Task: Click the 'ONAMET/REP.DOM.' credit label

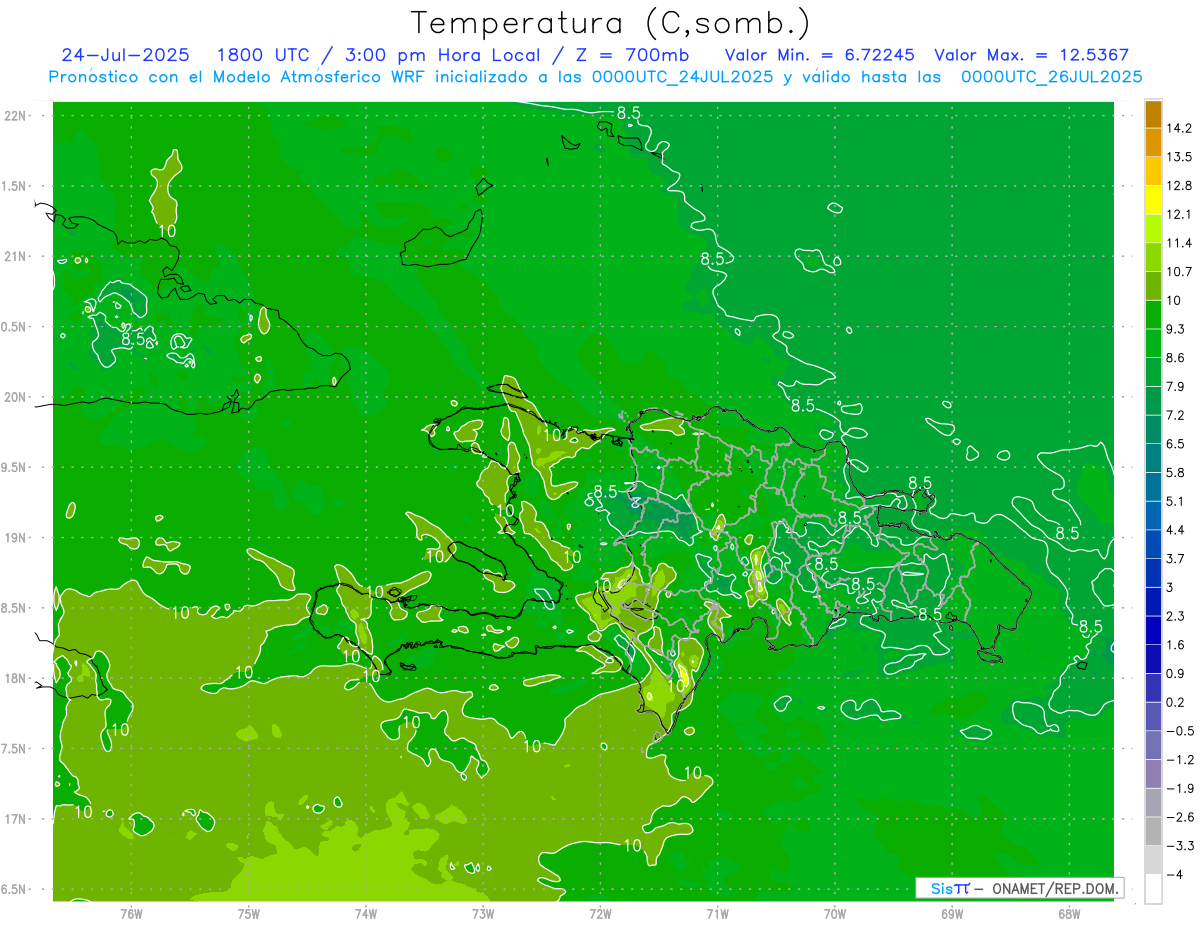Action: pos(1056,888)
